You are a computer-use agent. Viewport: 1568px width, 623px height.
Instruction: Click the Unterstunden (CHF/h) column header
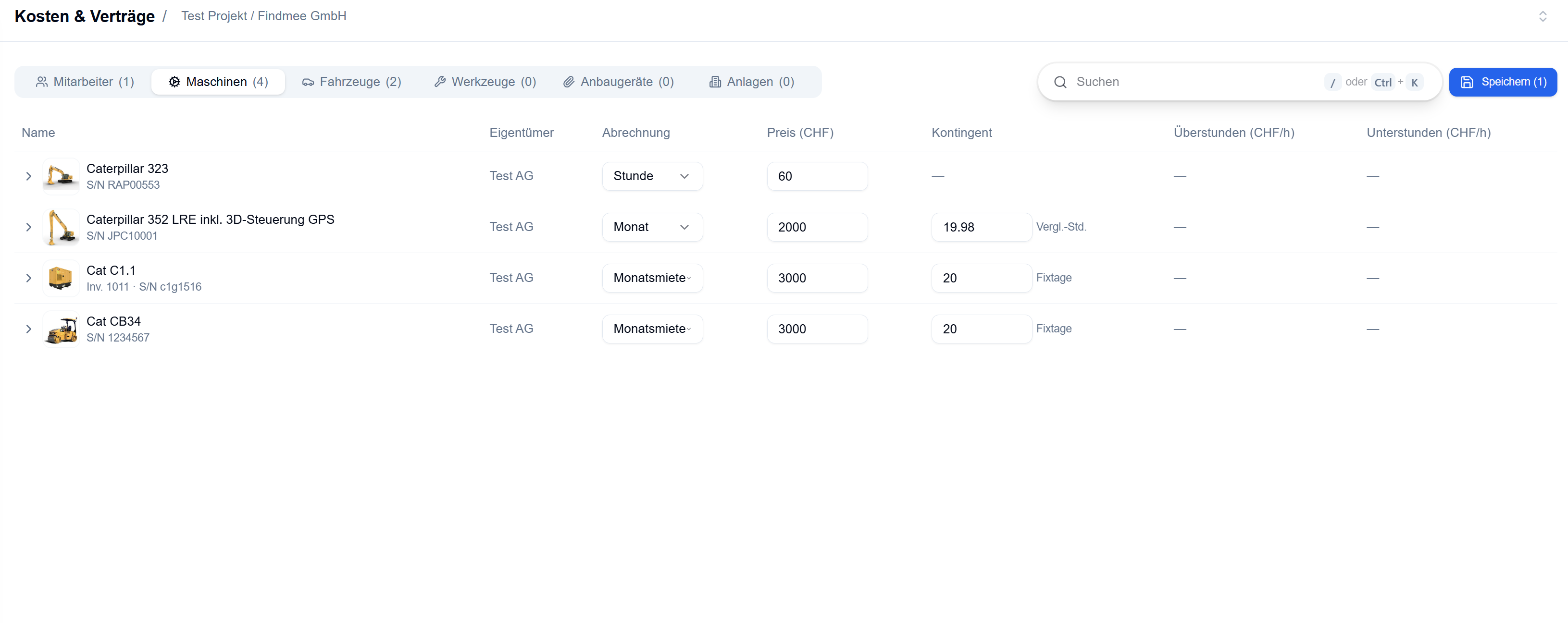click(x=1429, y=133)
